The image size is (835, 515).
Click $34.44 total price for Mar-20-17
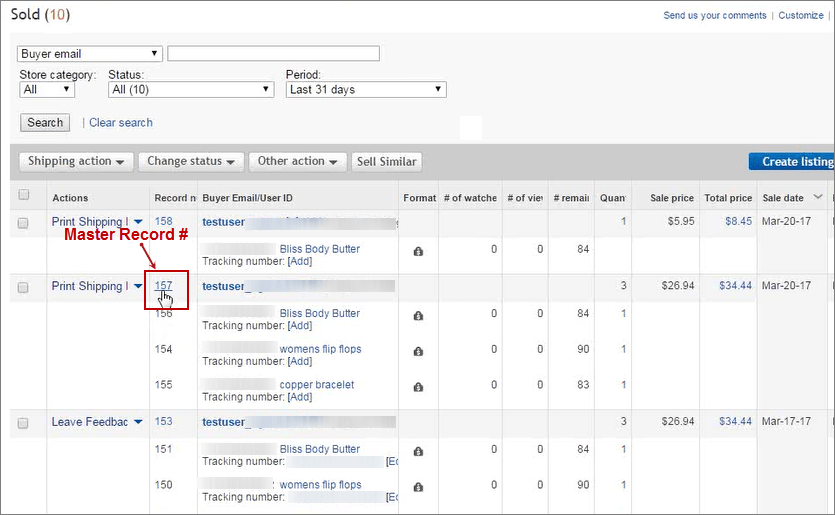[735, 285]
